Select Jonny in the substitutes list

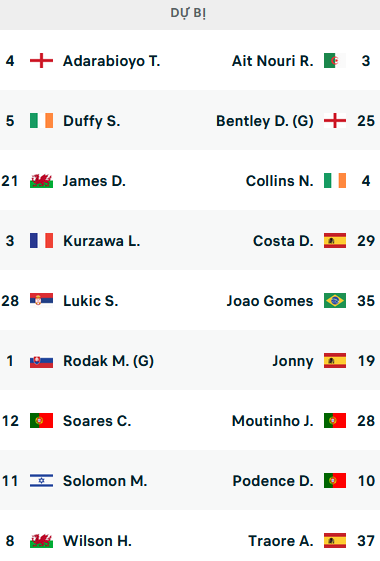point(293,361)
